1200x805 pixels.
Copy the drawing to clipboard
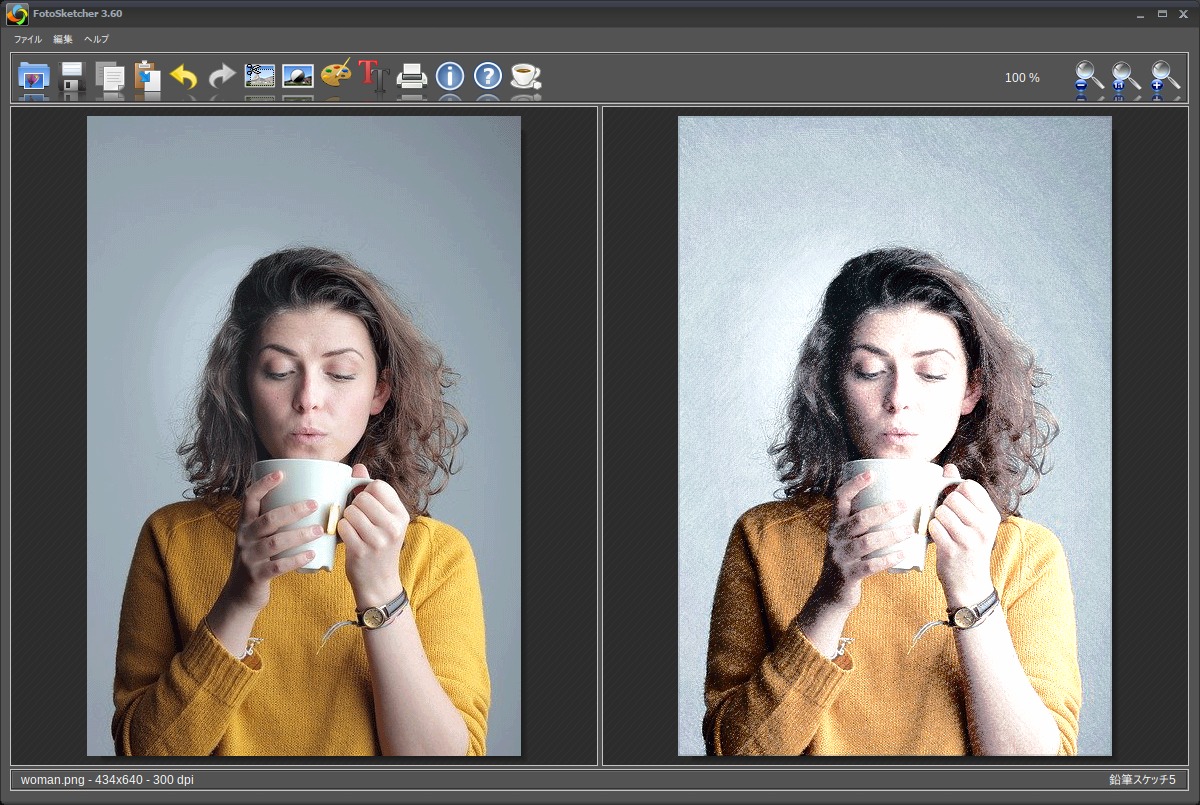tap(109, 76)
